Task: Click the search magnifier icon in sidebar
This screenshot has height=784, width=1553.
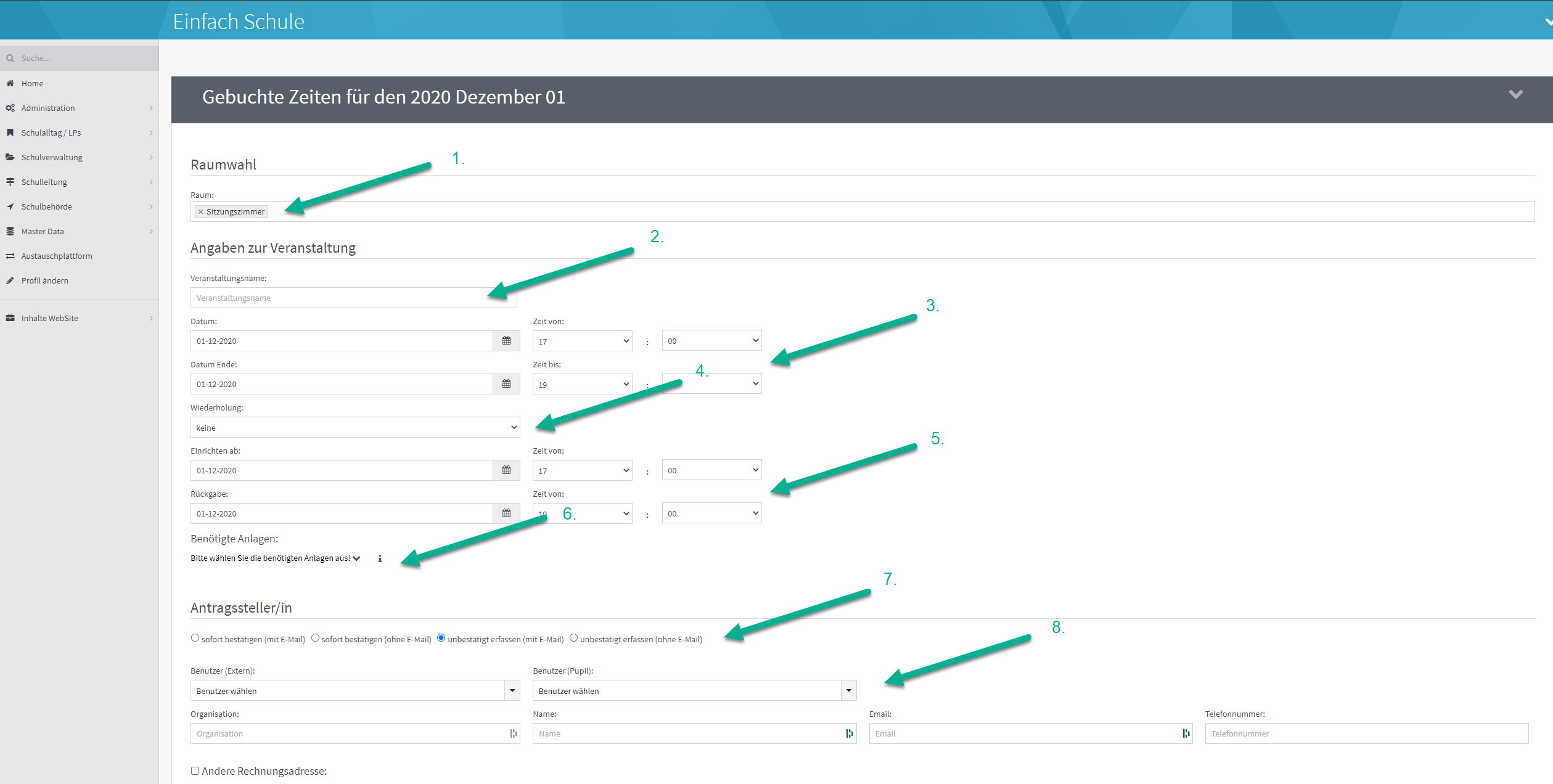Action: [10, 58]
